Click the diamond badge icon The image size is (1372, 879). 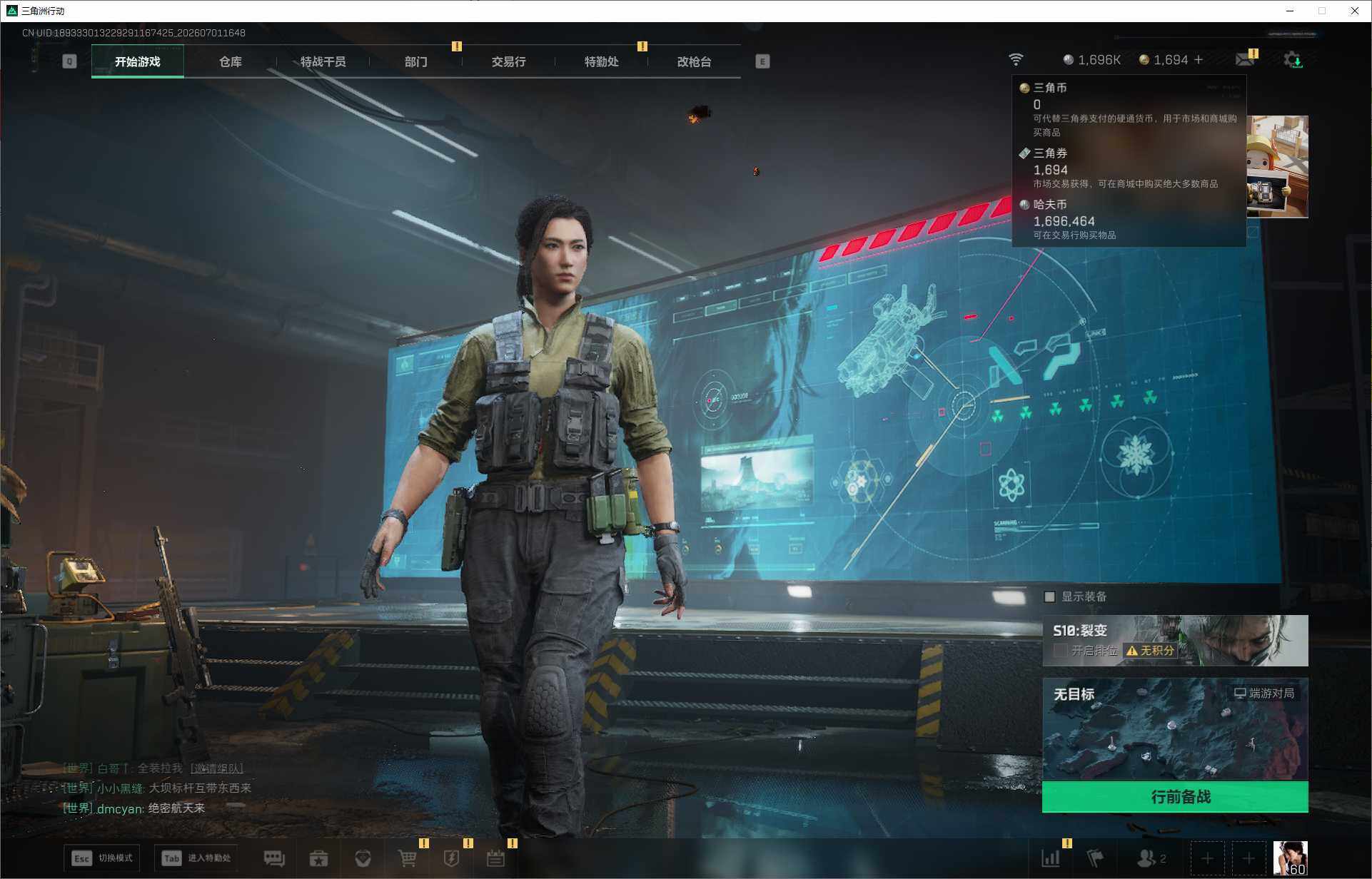[x=363, y=858]
